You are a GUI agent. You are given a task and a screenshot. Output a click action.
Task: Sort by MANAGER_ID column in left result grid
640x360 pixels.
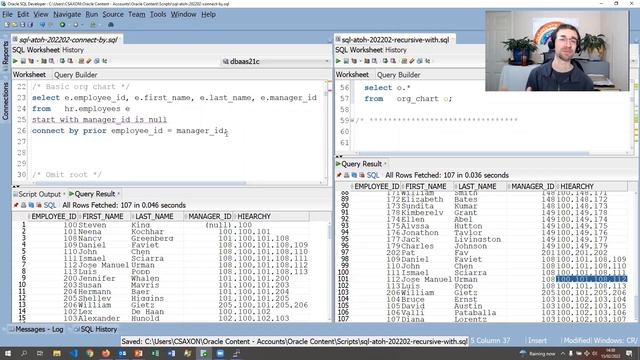[x=210, y=216]
